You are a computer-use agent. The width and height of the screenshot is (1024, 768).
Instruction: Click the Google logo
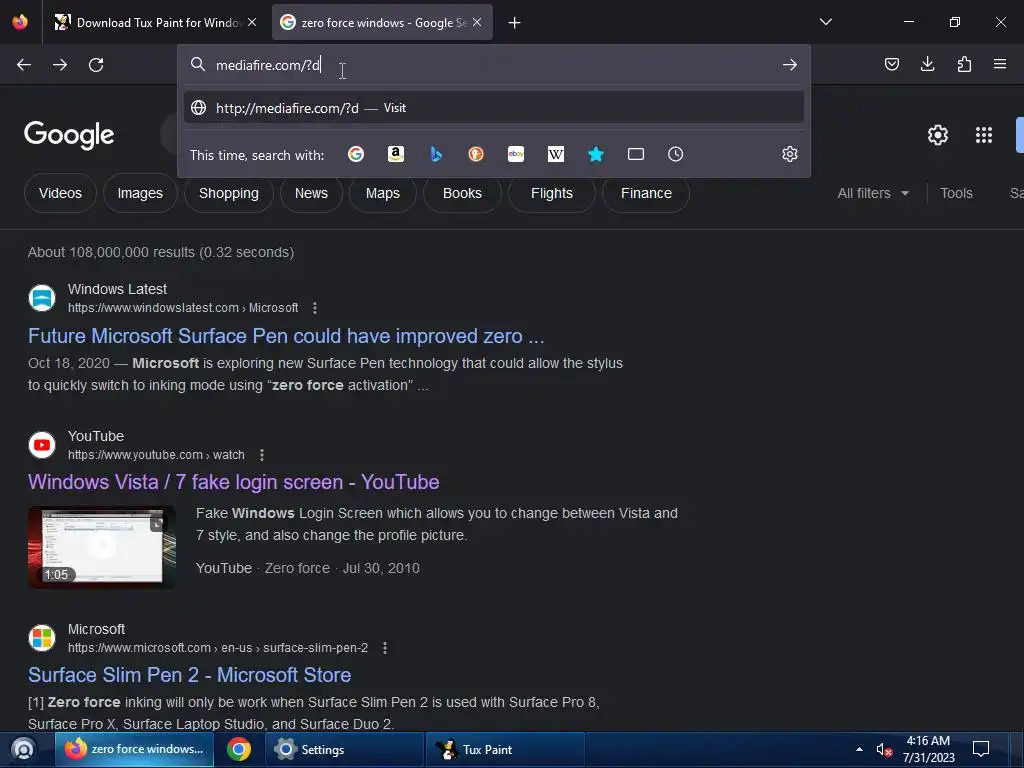tap(69, 135)
